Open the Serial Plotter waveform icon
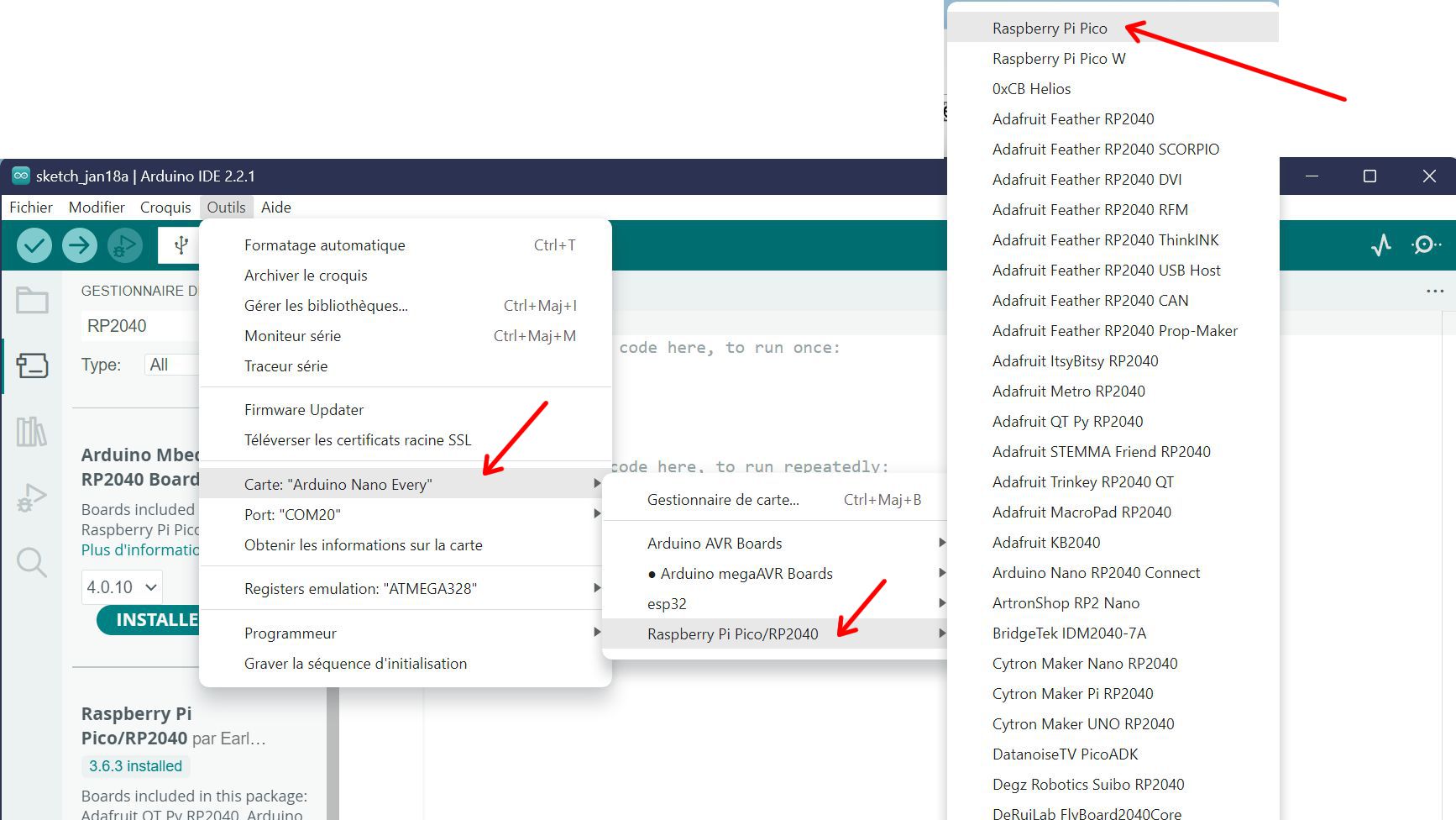The image size is (1456, 820). pos(1381,245)
